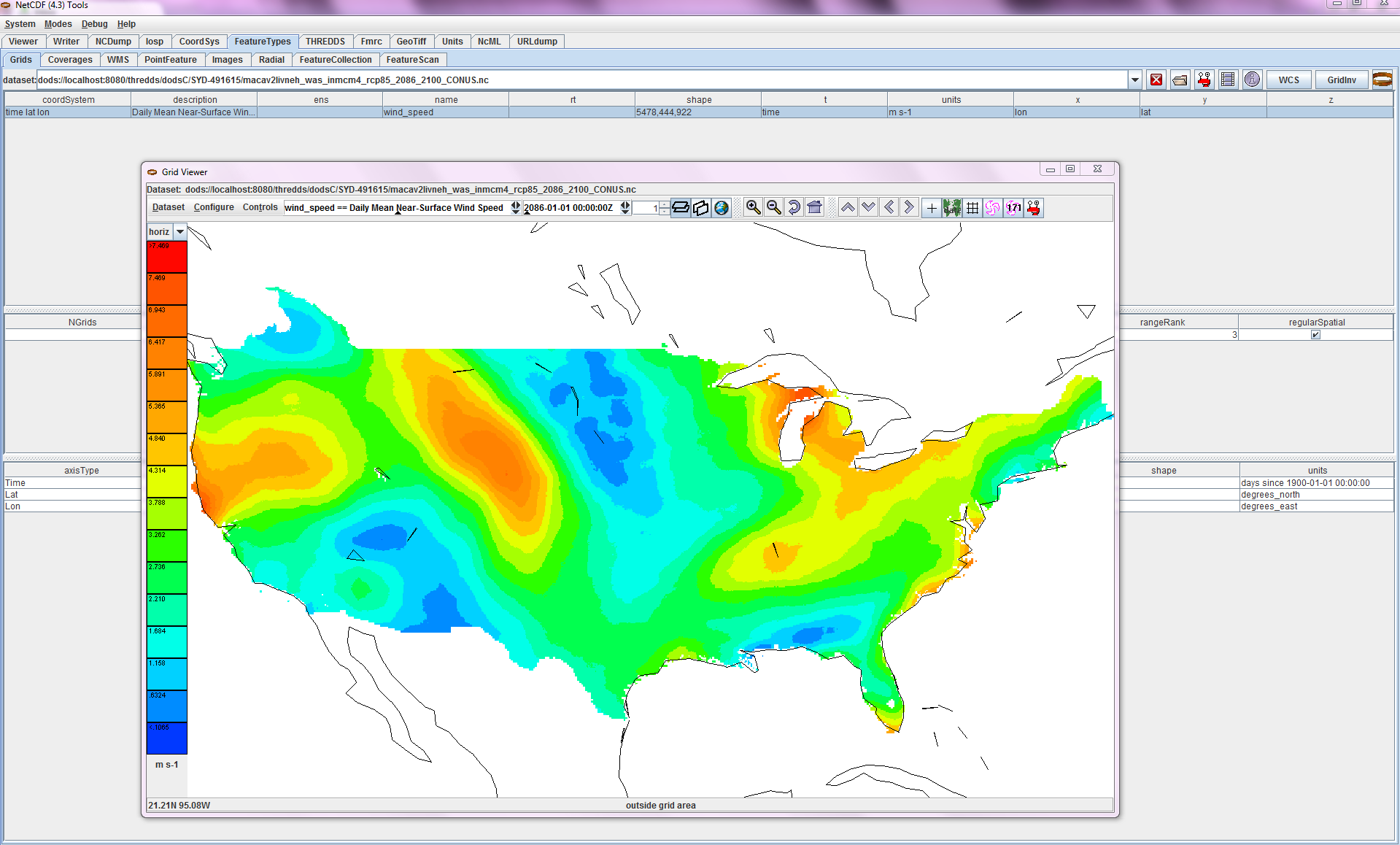Click the wind_speed row in grid table

[x=445, y=112]
